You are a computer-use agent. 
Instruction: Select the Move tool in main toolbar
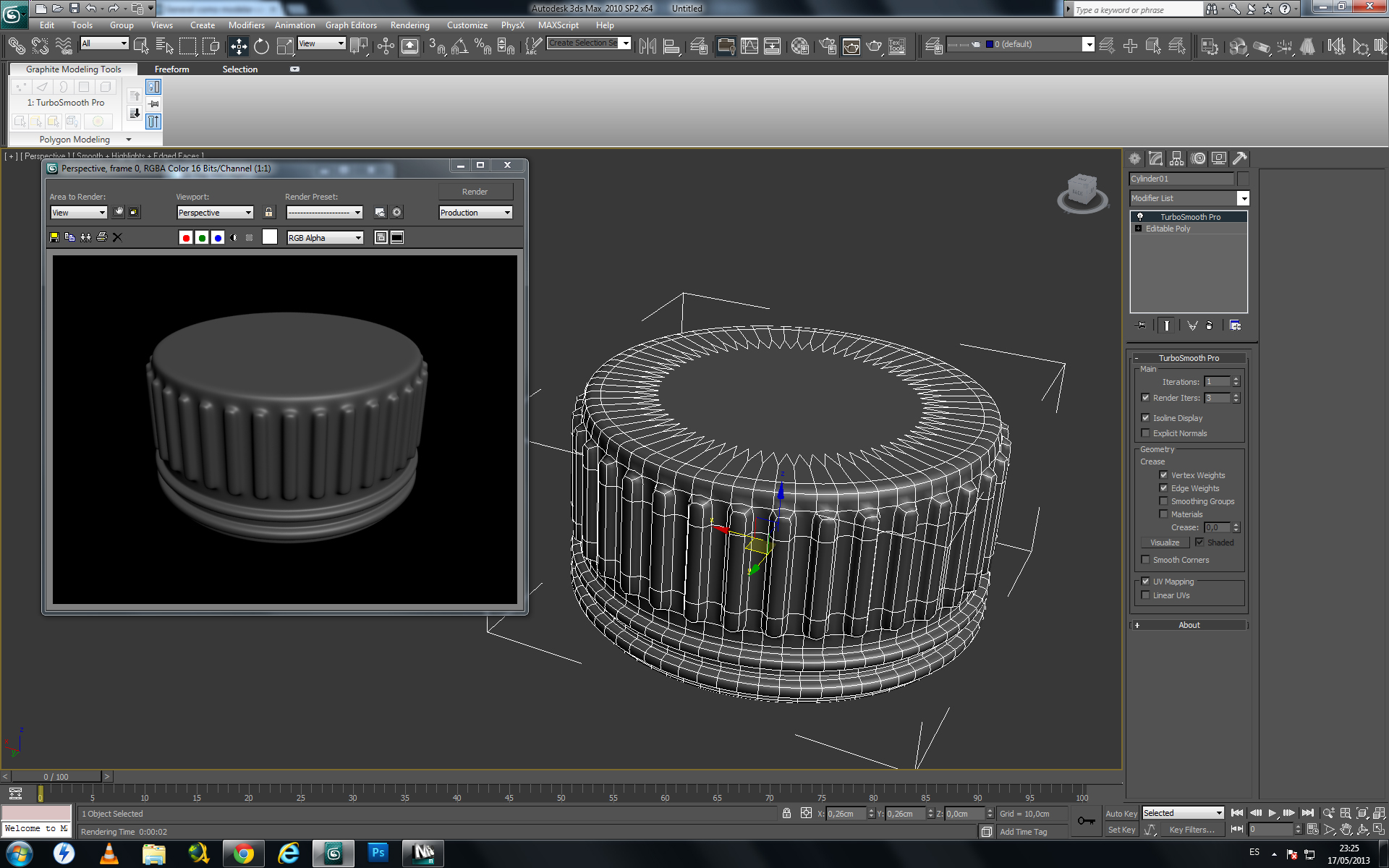click(239, 46)
